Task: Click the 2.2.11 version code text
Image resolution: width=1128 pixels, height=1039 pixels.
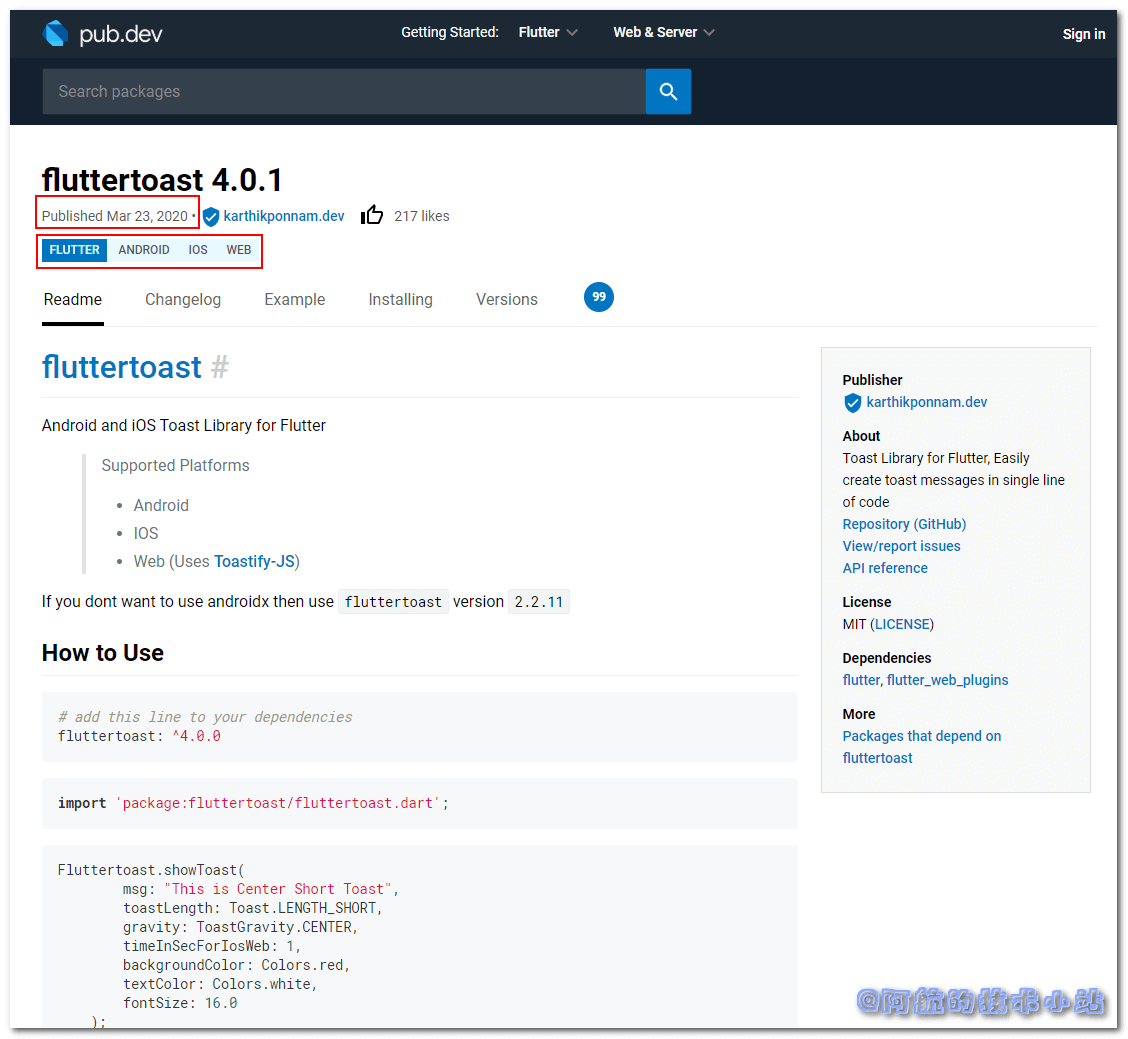Action: coord(539,602)
